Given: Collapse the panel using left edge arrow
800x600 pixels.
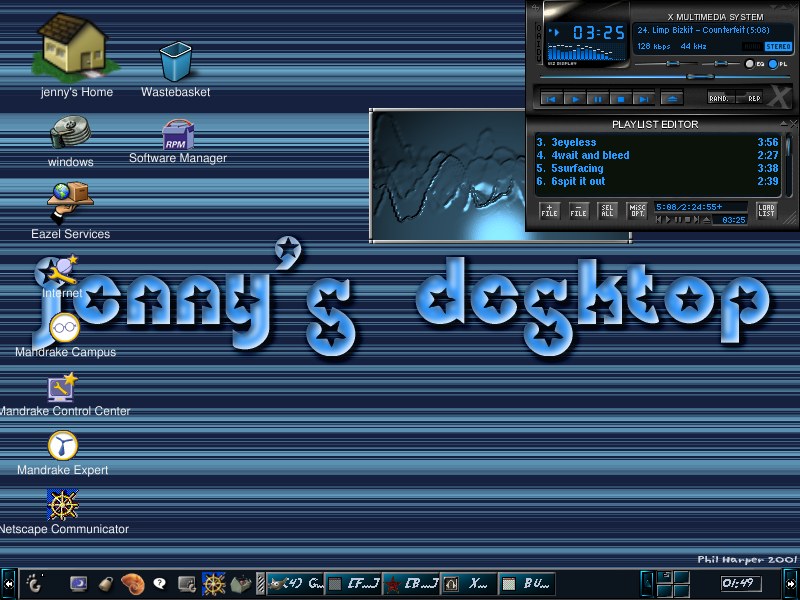Looking at the screenshot, I should [x=8, y=583].
